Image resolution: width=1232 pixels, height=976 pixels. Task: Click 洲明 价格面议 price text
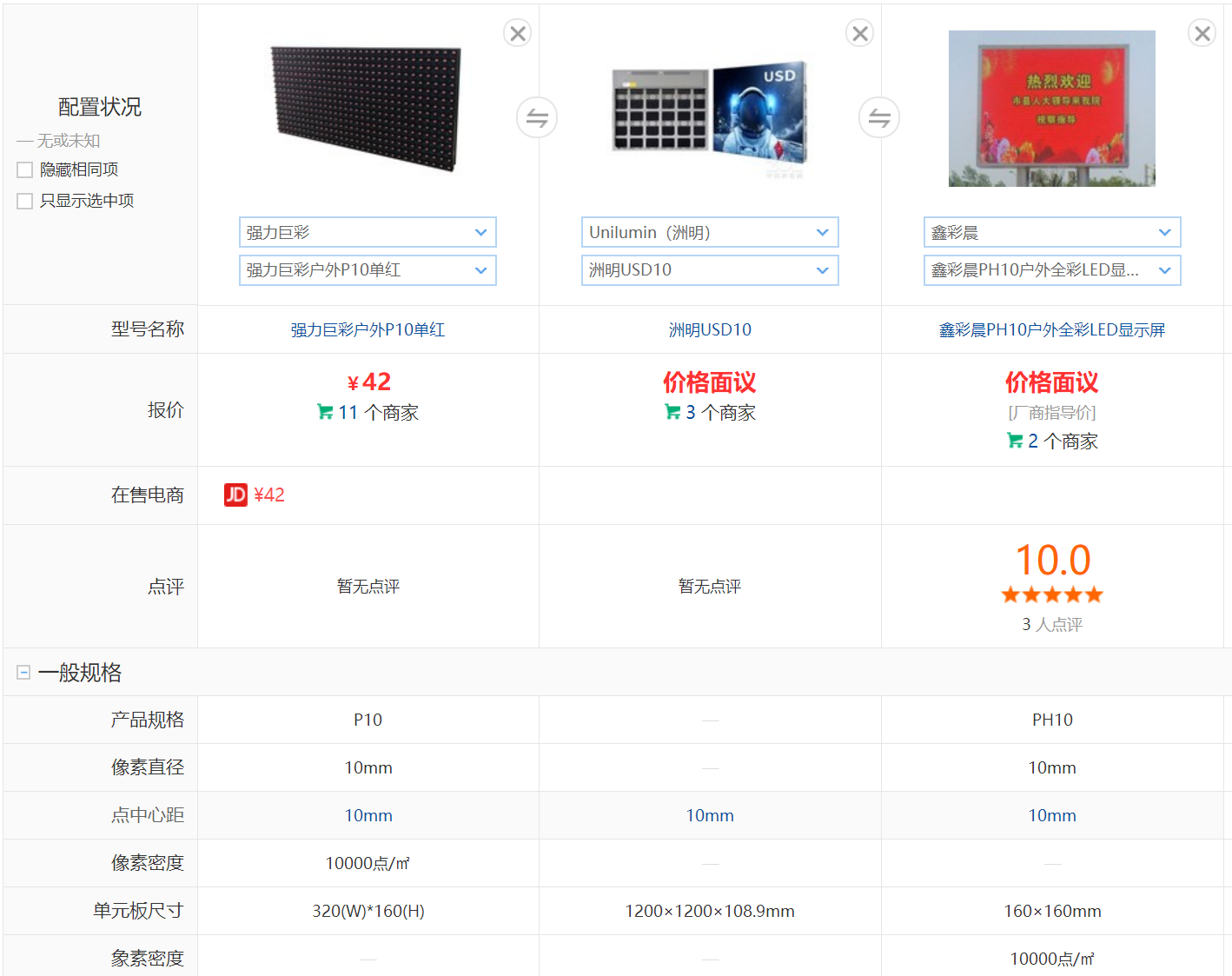click(x=710, y=382)
